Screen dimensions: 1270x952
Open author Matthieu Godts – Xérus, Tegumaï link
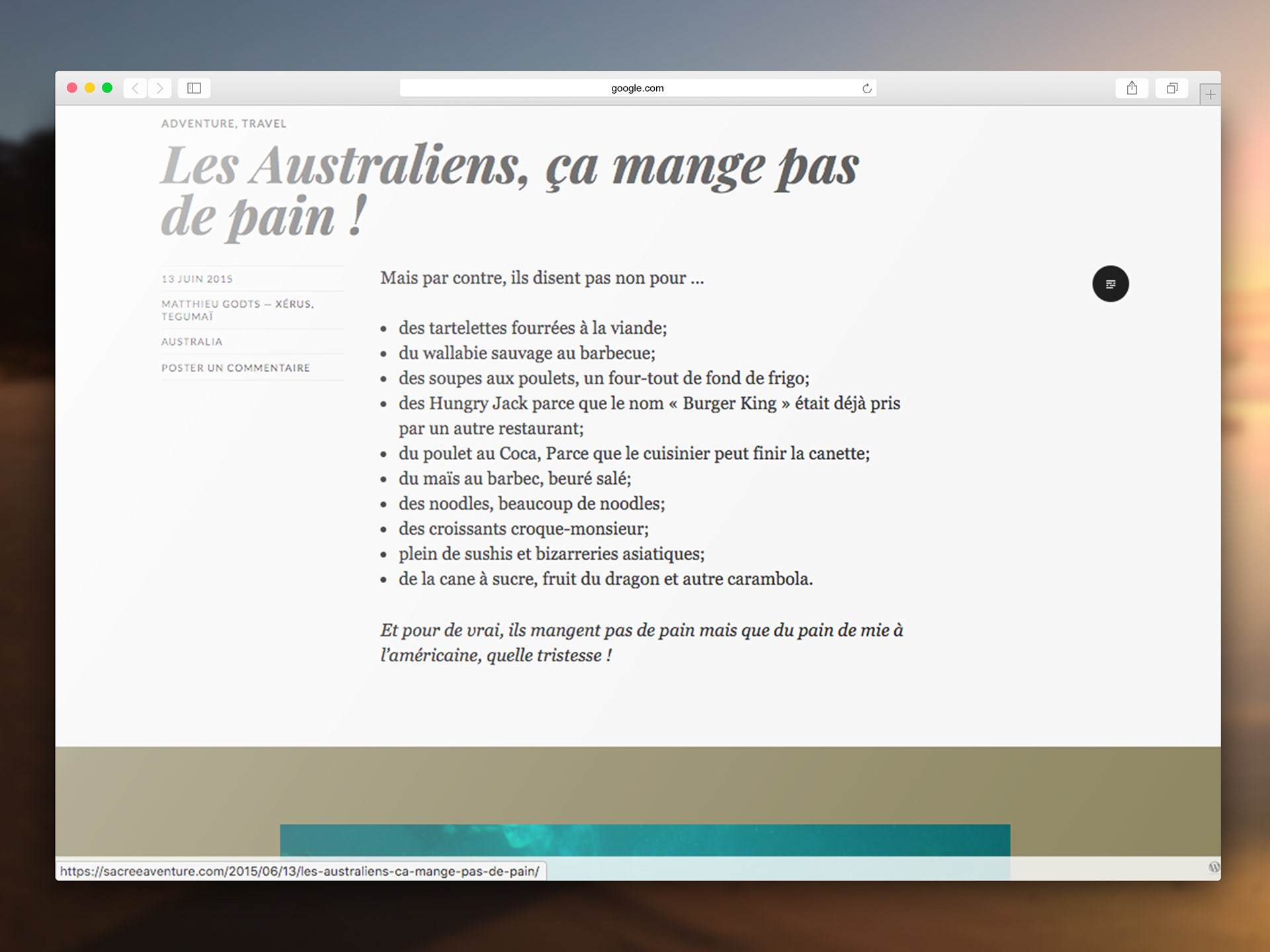[237, 310]
